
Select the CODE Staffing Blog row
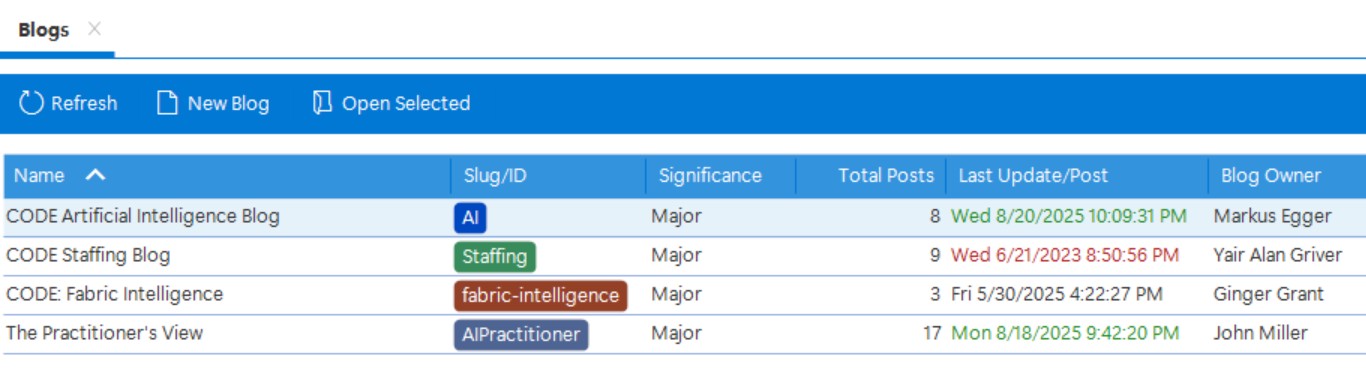point(683,256)
